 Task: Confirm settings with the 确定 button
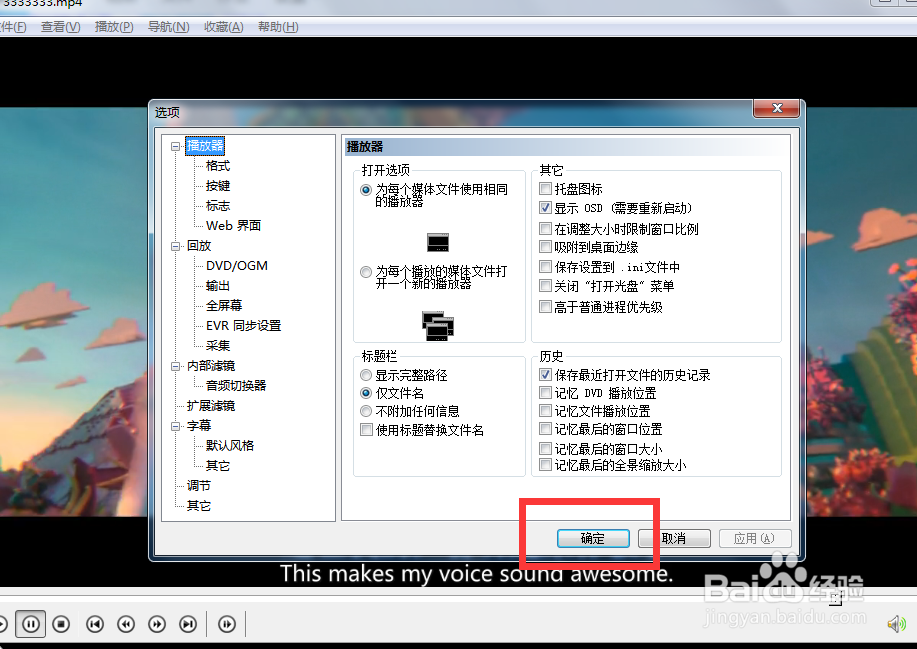[593, 538]
